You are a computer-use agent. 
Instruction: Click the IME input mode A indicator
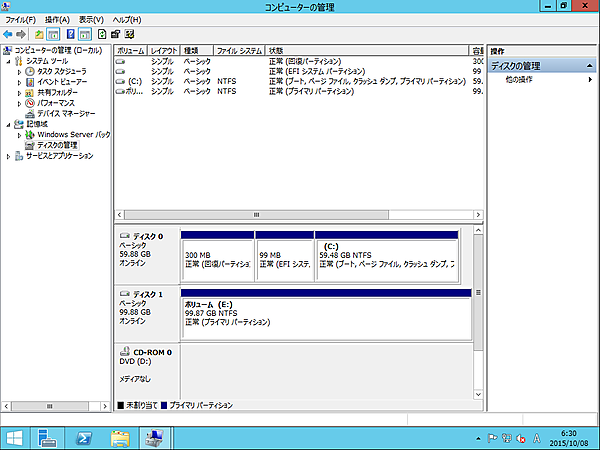pos(537,439)
